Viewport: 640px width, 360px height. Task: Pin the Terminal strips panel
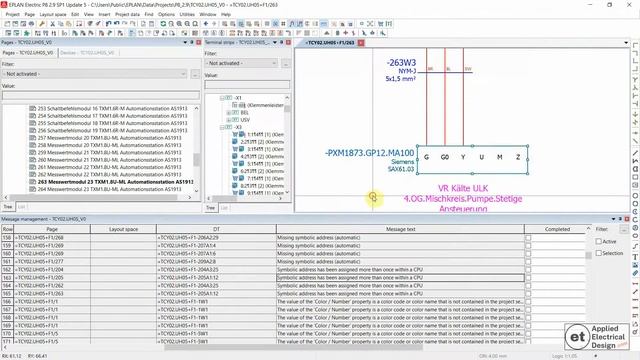[282, 42]
